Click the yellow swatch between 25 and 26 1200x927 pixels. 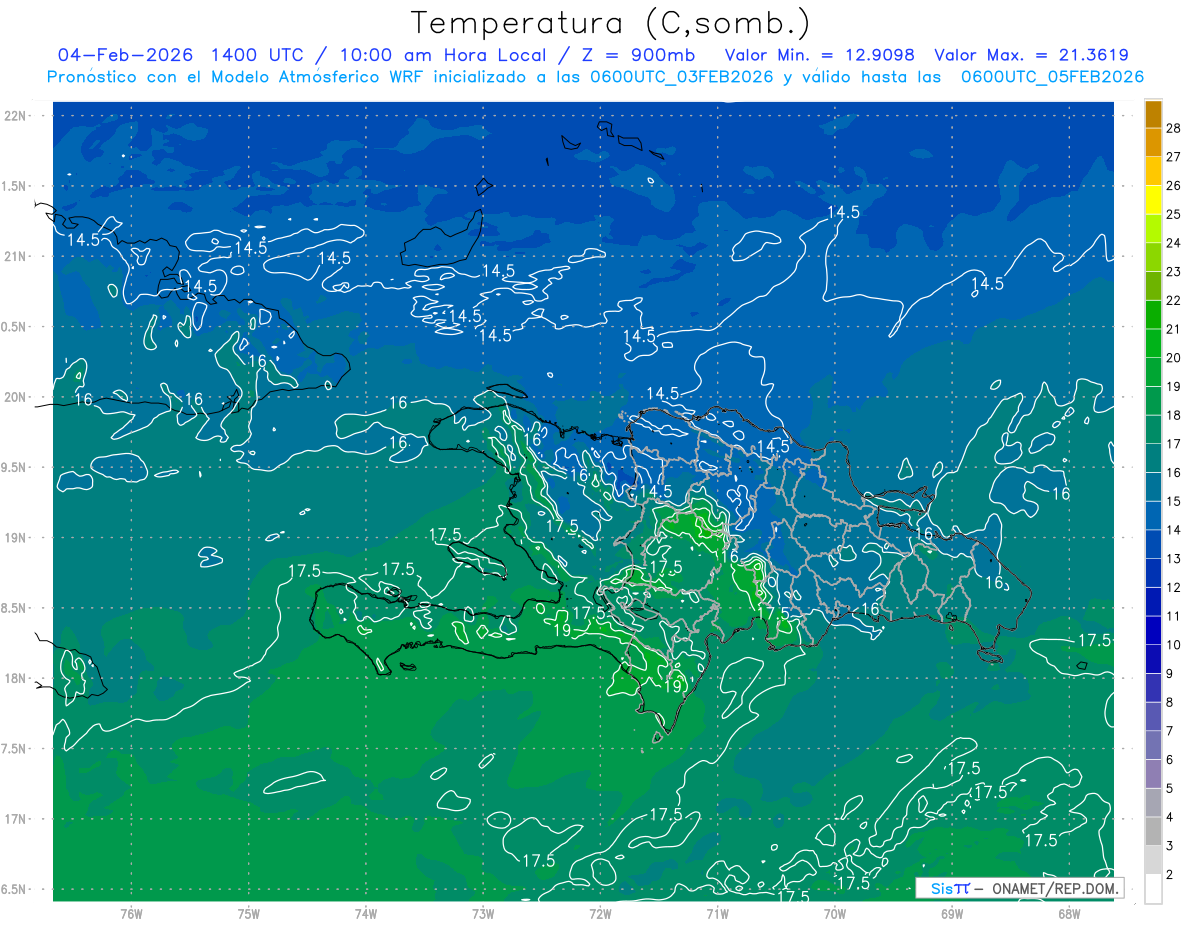[1153, 200]
